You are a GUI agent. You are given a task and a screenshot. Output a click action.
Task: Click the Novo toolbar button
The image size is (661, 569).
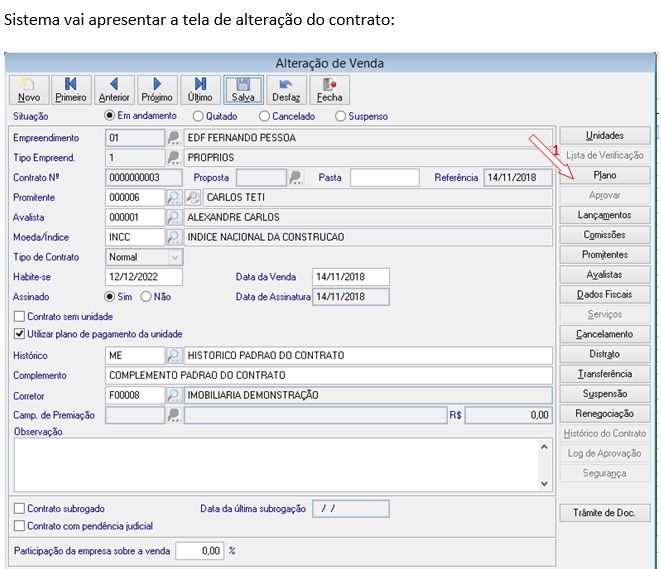click(29, 90)
